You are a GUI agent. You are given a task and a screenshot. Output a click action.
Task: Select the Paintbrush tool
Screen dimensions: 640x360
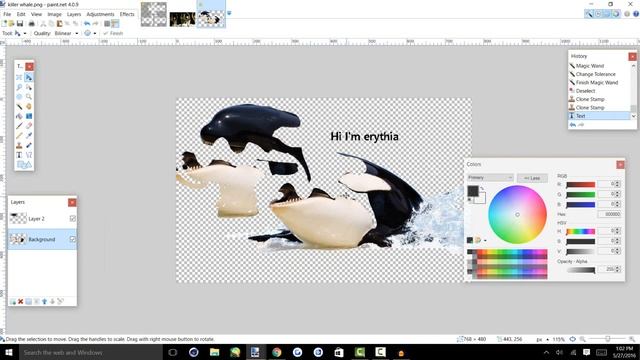point(19,126)
